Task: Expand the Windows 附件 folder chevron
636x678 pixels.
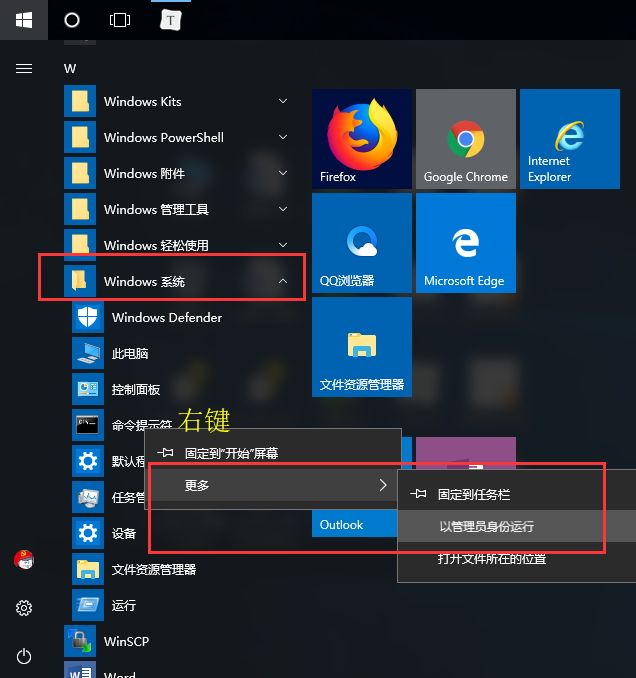Action: tap(283, 173)
